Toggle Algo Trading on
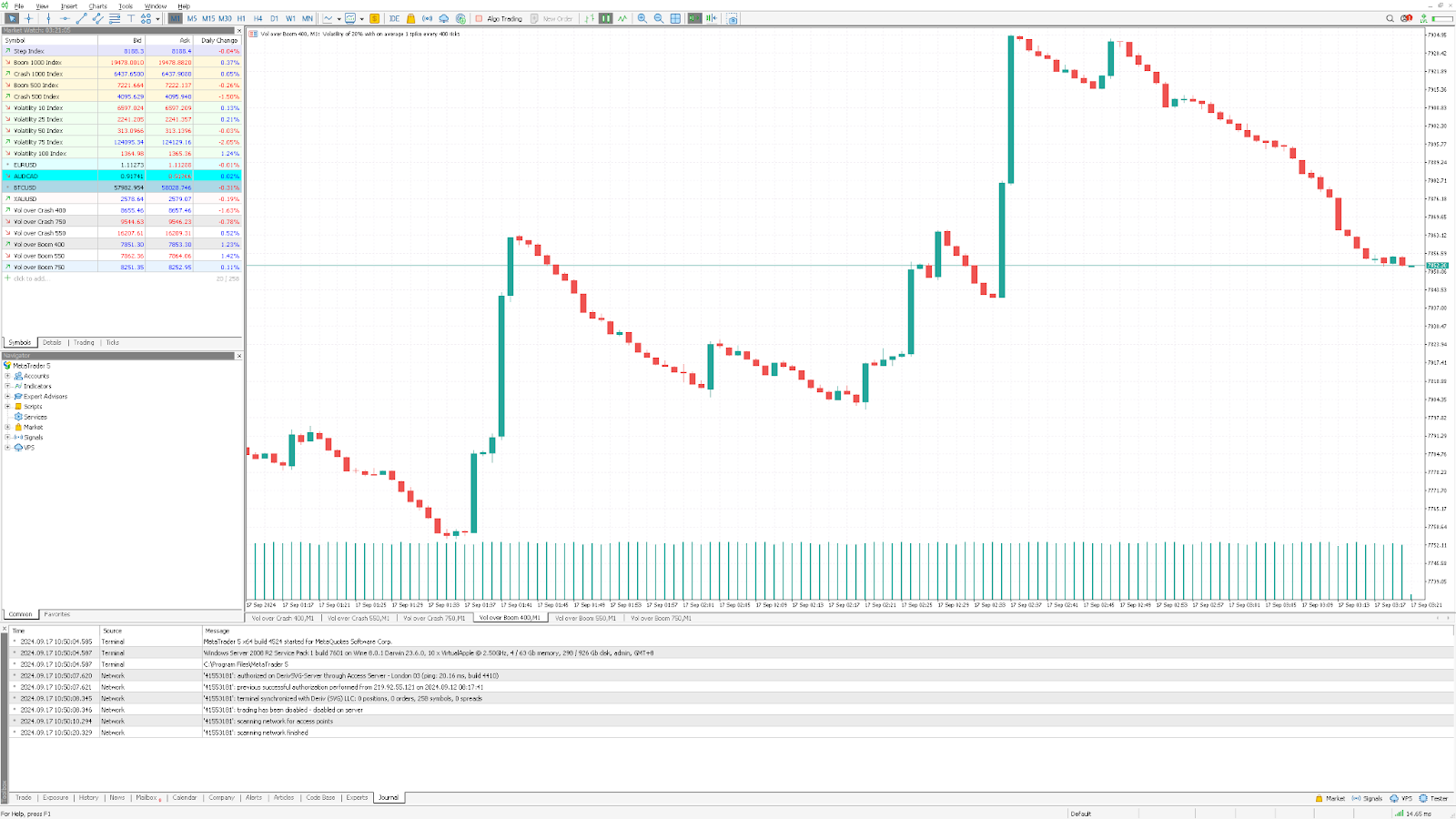The height and width of the screenshot is (819, 1456). (499, 18)
